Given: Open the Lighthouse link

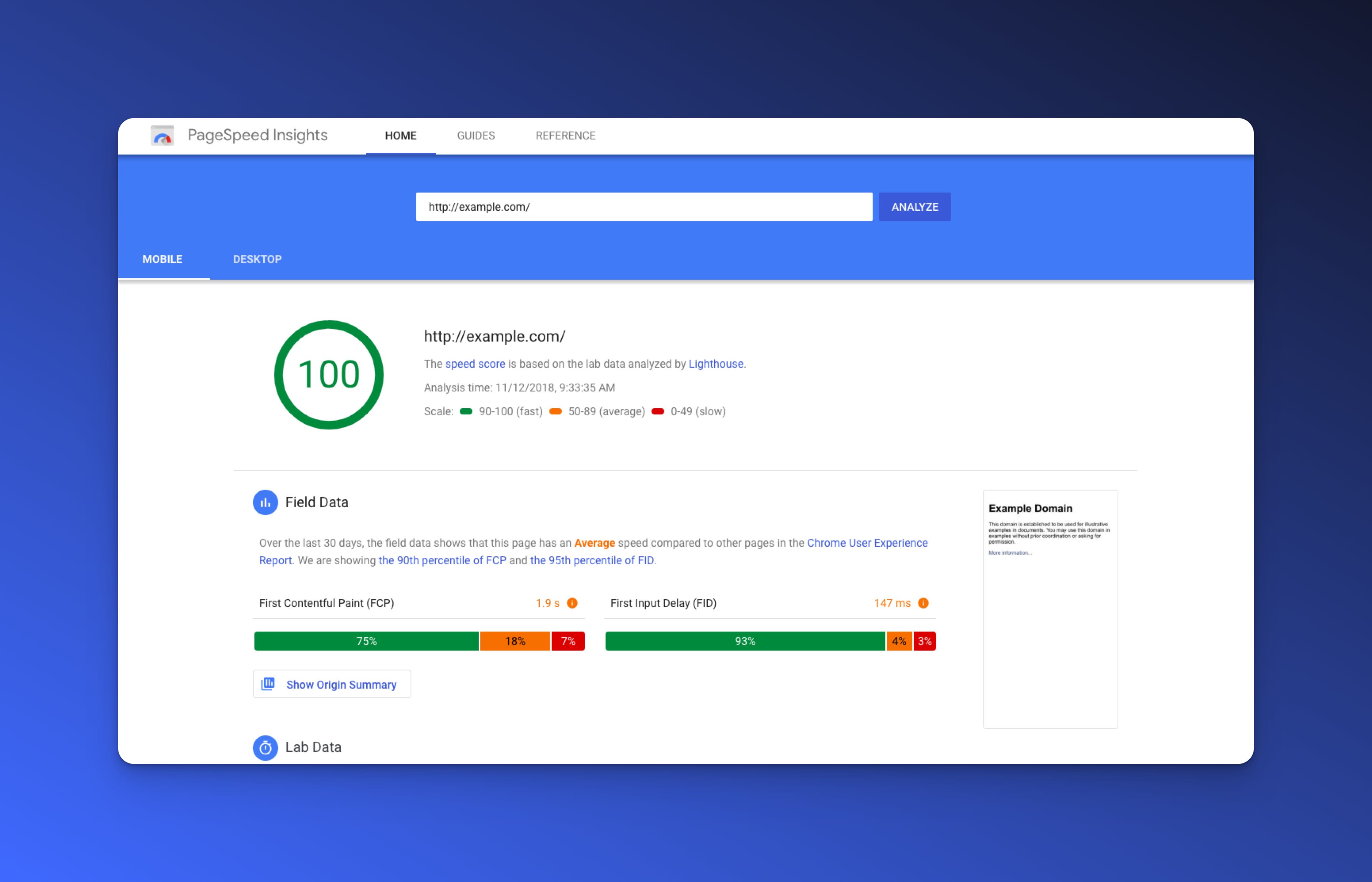Looking at the screenshot, I should [x=715, y=364].
